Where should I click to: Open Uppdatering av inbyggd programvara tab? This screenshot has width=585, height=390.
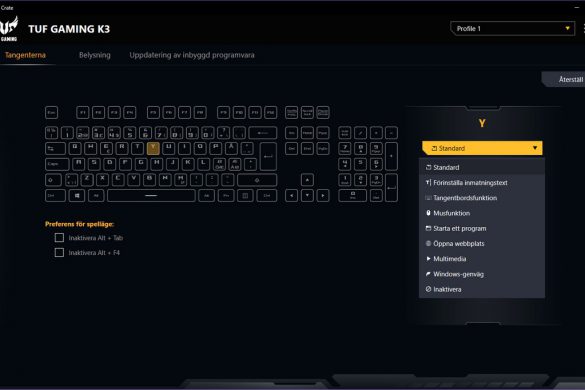point(192,55)
